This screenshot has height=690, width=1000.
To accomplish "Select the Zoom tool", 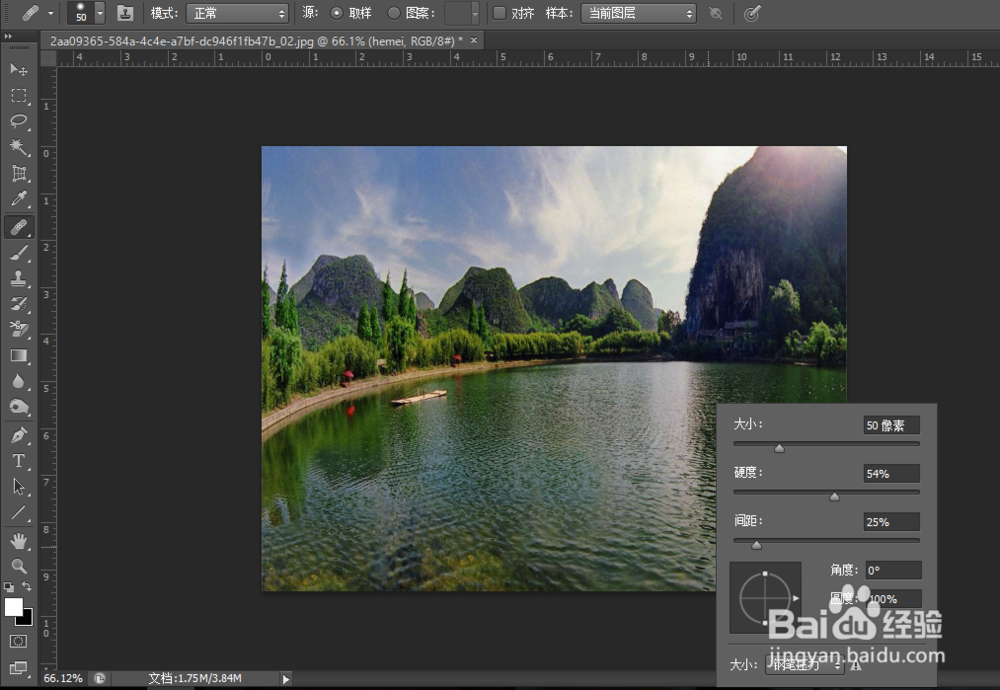I will [x=18, y=566].
